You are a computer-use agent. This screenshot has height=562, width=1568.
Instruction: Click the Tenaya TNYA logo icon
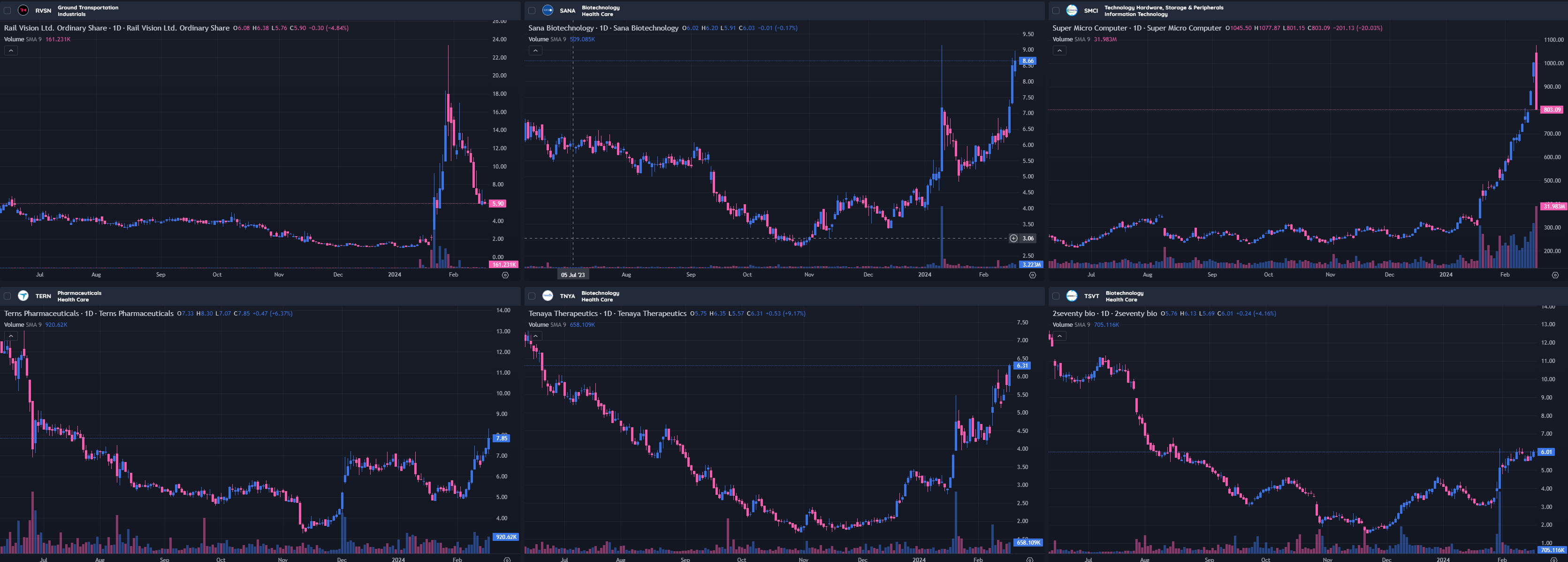(x=547, y=296)
